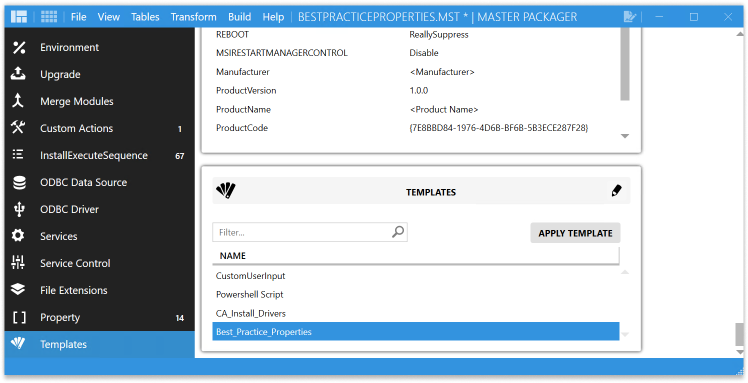Select ODBC Driver in sidebar
748x383 pixels.
point(100,209)
